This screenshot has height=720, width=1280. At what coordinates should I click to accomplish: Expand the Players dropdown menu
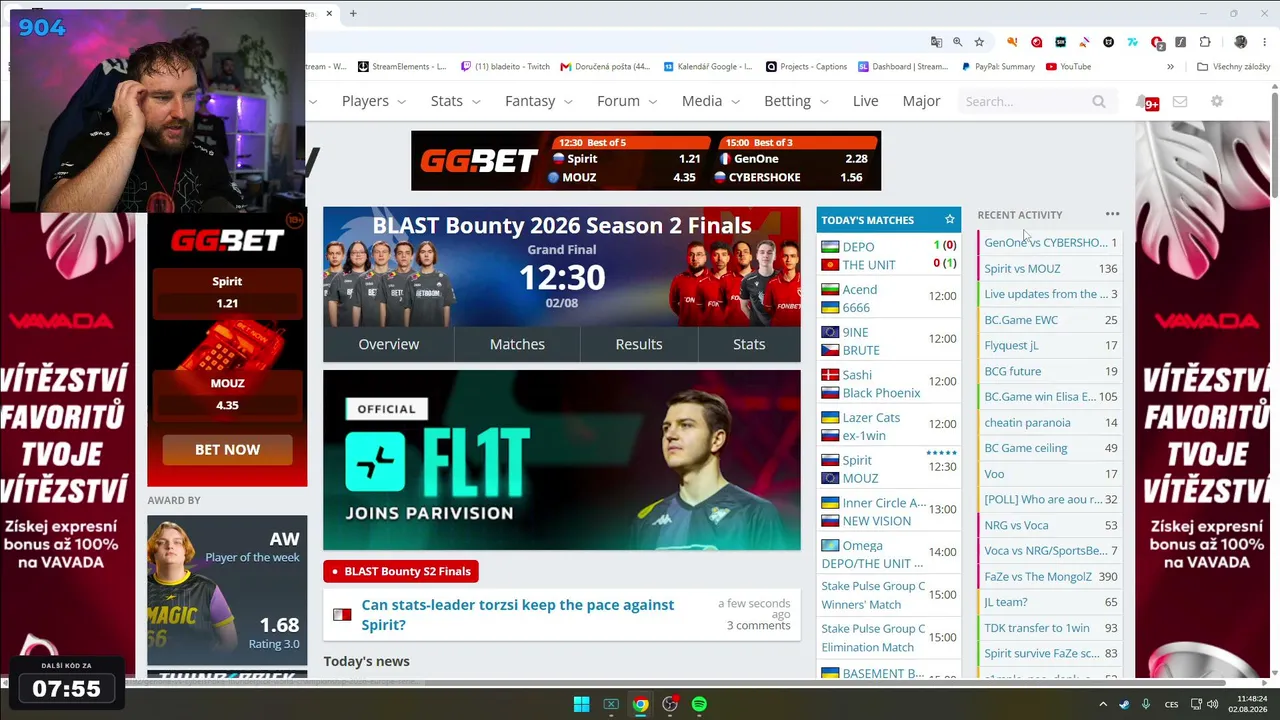(374, 101)
